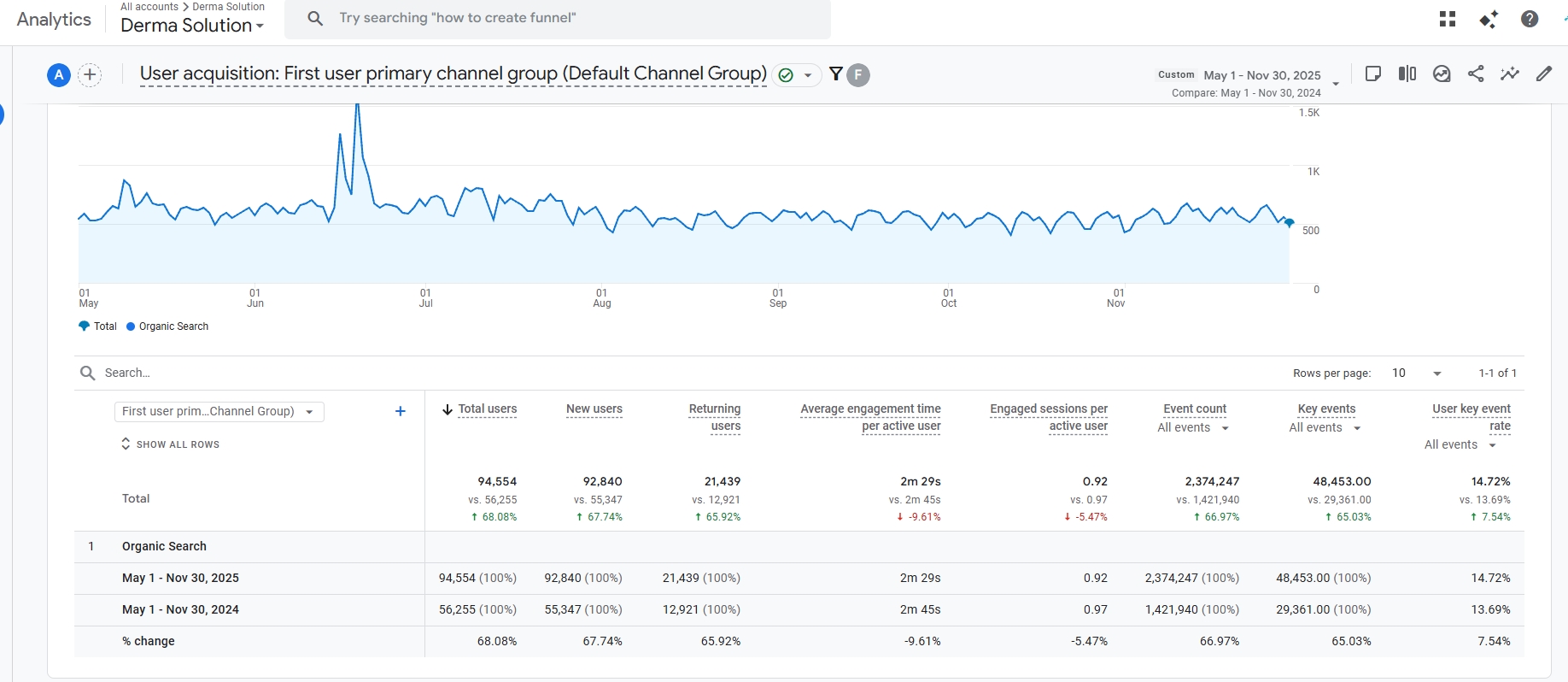The width and height of the screenshot is (1568, 682).
Task: Customize report with the pencil icon
Action: point(1544,73)
